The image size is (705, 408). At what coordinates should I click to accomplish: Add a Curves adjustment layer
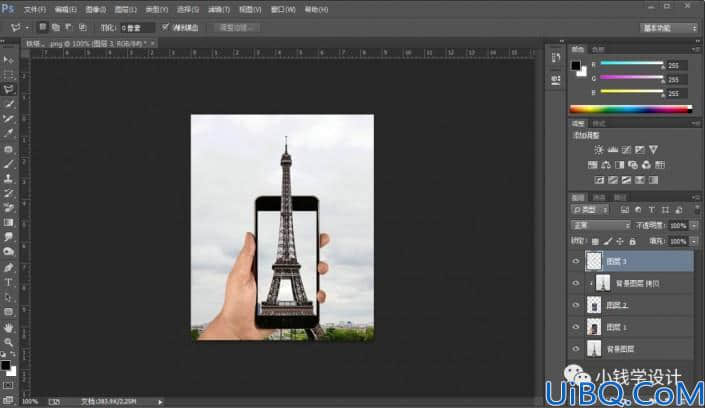(626, 150)
